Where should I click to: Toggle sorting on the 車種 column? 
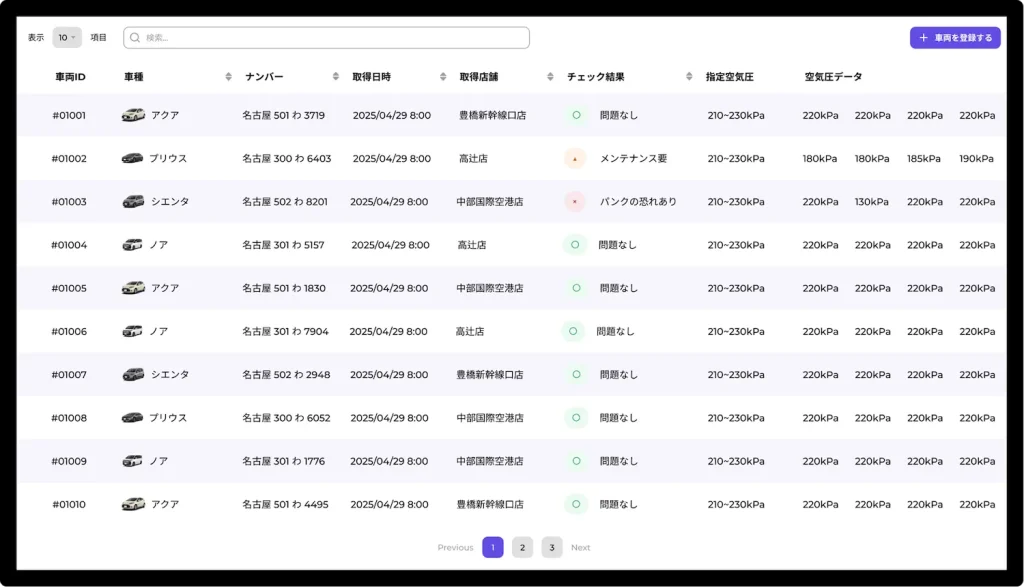[x=230, y=74]
